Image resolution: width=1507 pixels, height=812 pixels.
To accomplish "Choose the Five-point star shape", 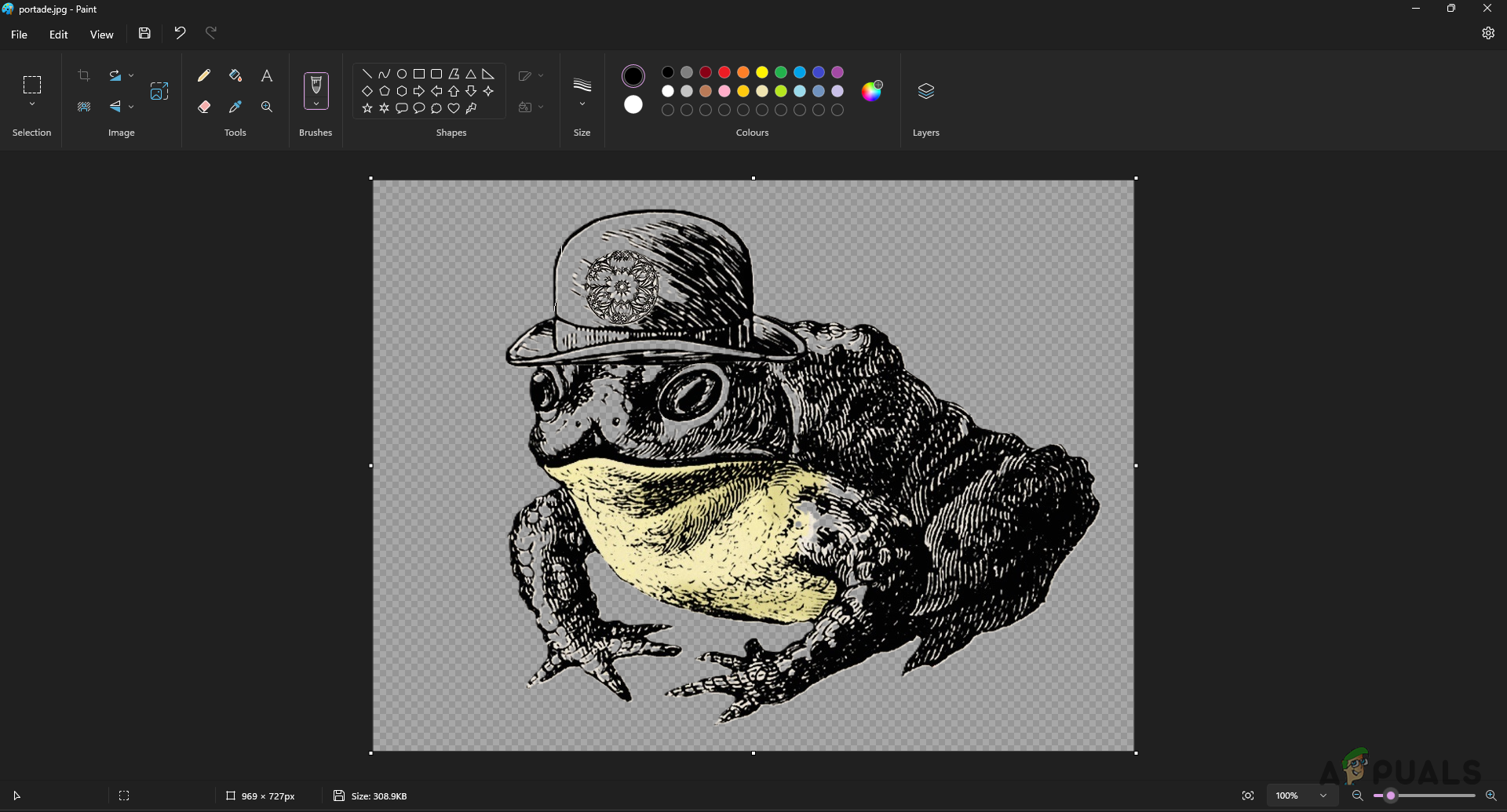I will pyautogui.click(x=367, y=108).
